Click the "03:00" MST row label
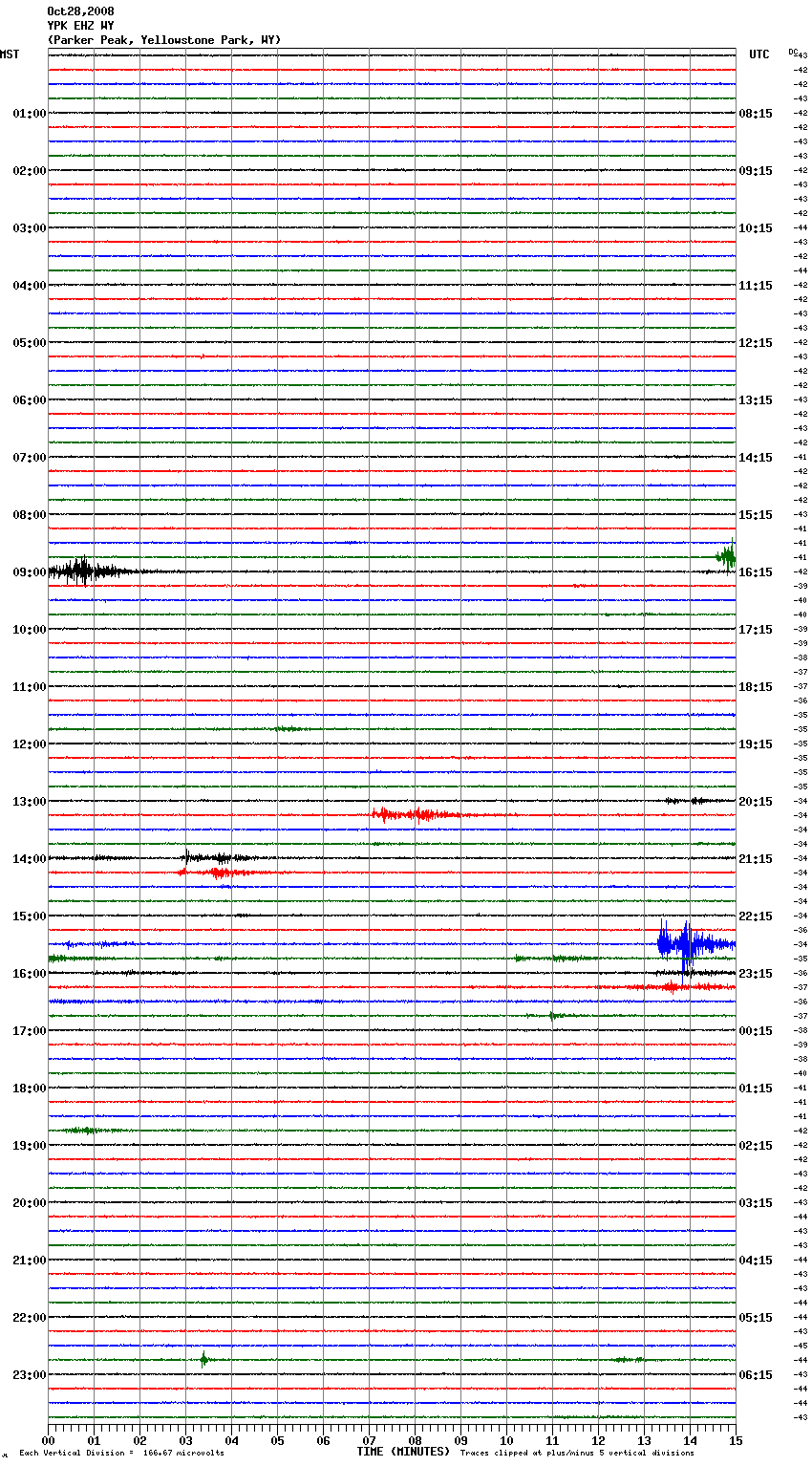Image resolution: width=812 pixels, height=1466 pixels. [x=30, y=228]
